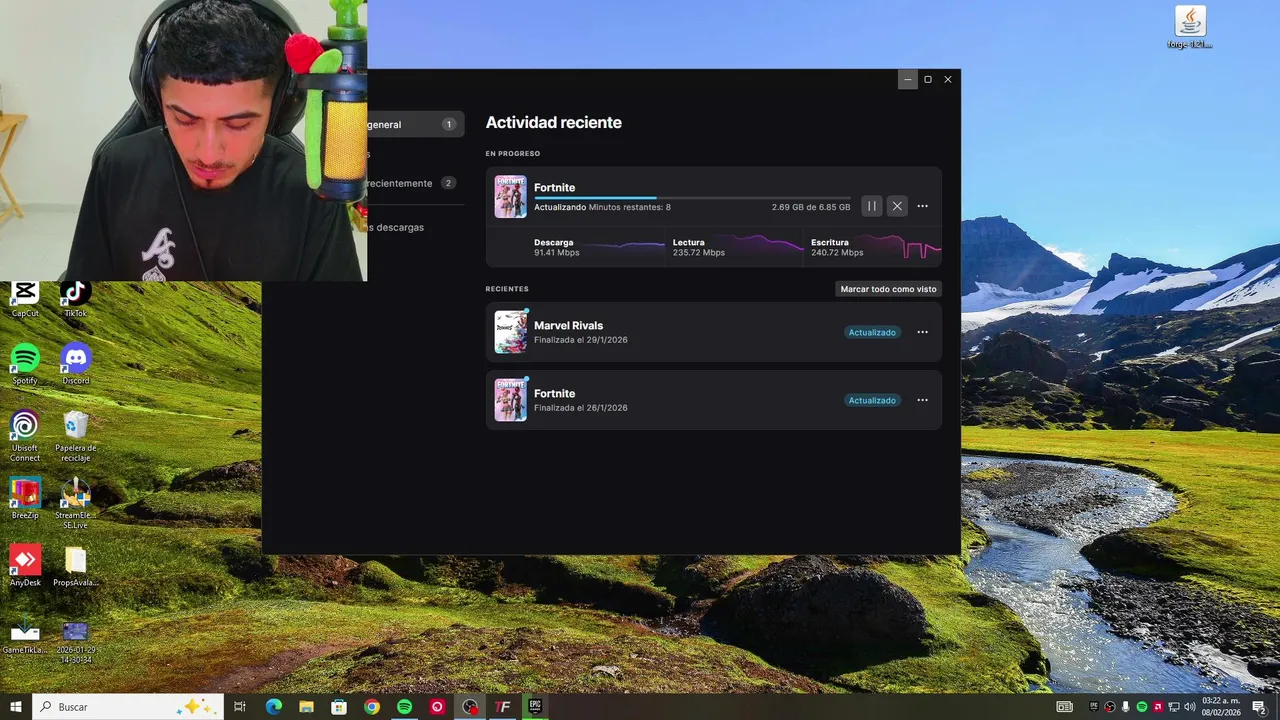The height and width of the screenshot is (720, 1280).
Task: Select the recientemente sidebar tab
Action: 413,183
